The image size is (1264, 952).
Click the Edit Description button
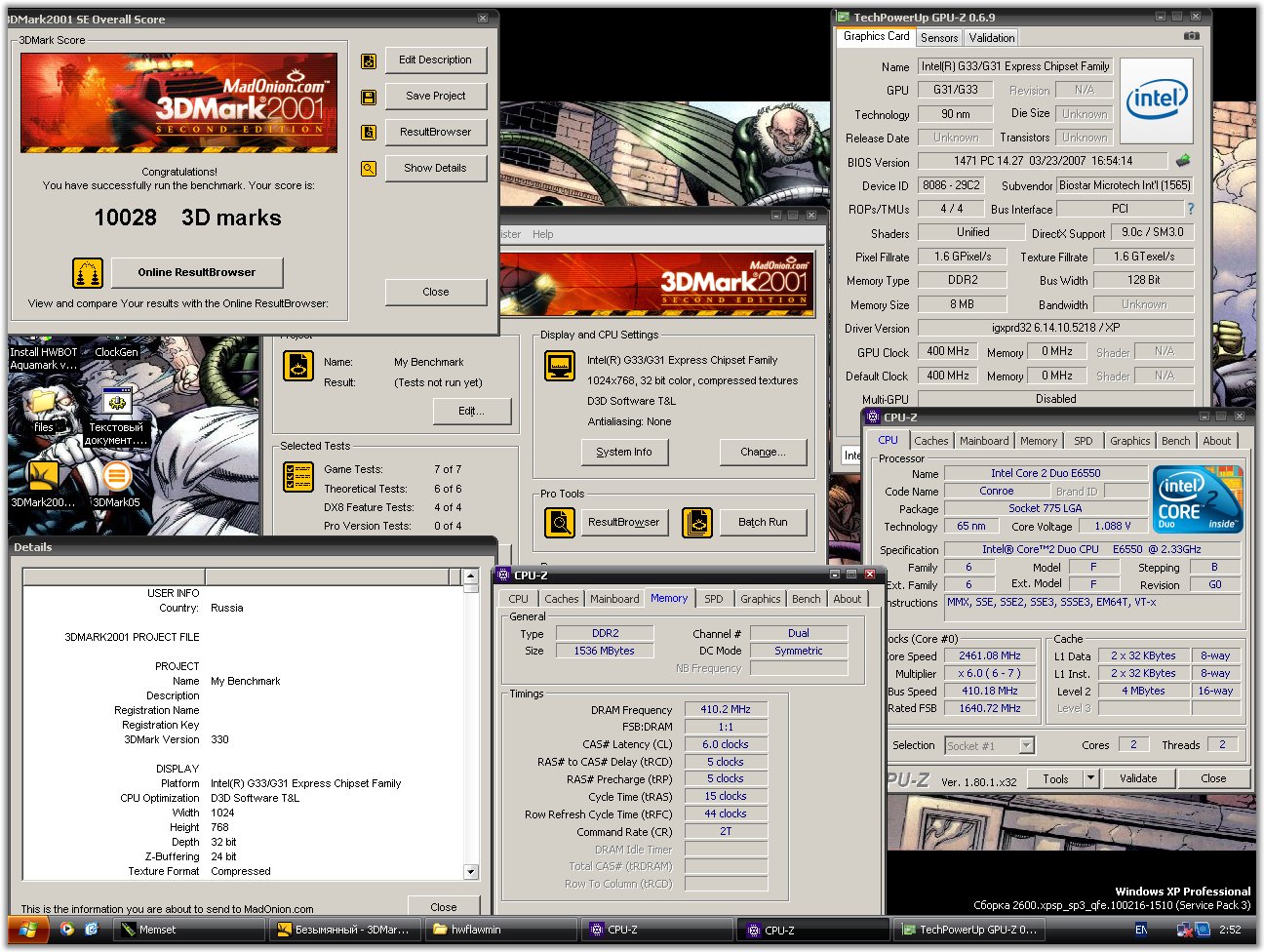(435, 60)
